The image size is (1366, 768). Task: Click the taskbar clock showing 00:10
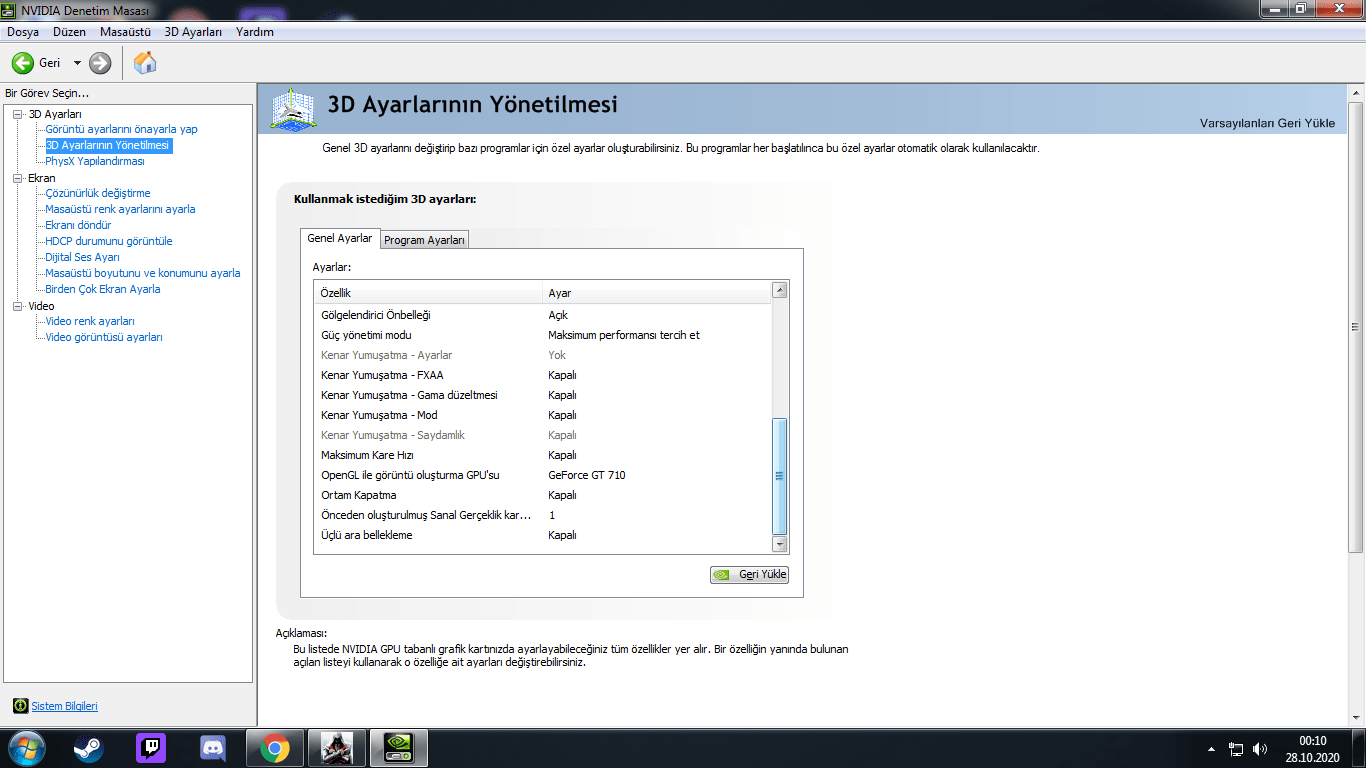point(1312,749)
